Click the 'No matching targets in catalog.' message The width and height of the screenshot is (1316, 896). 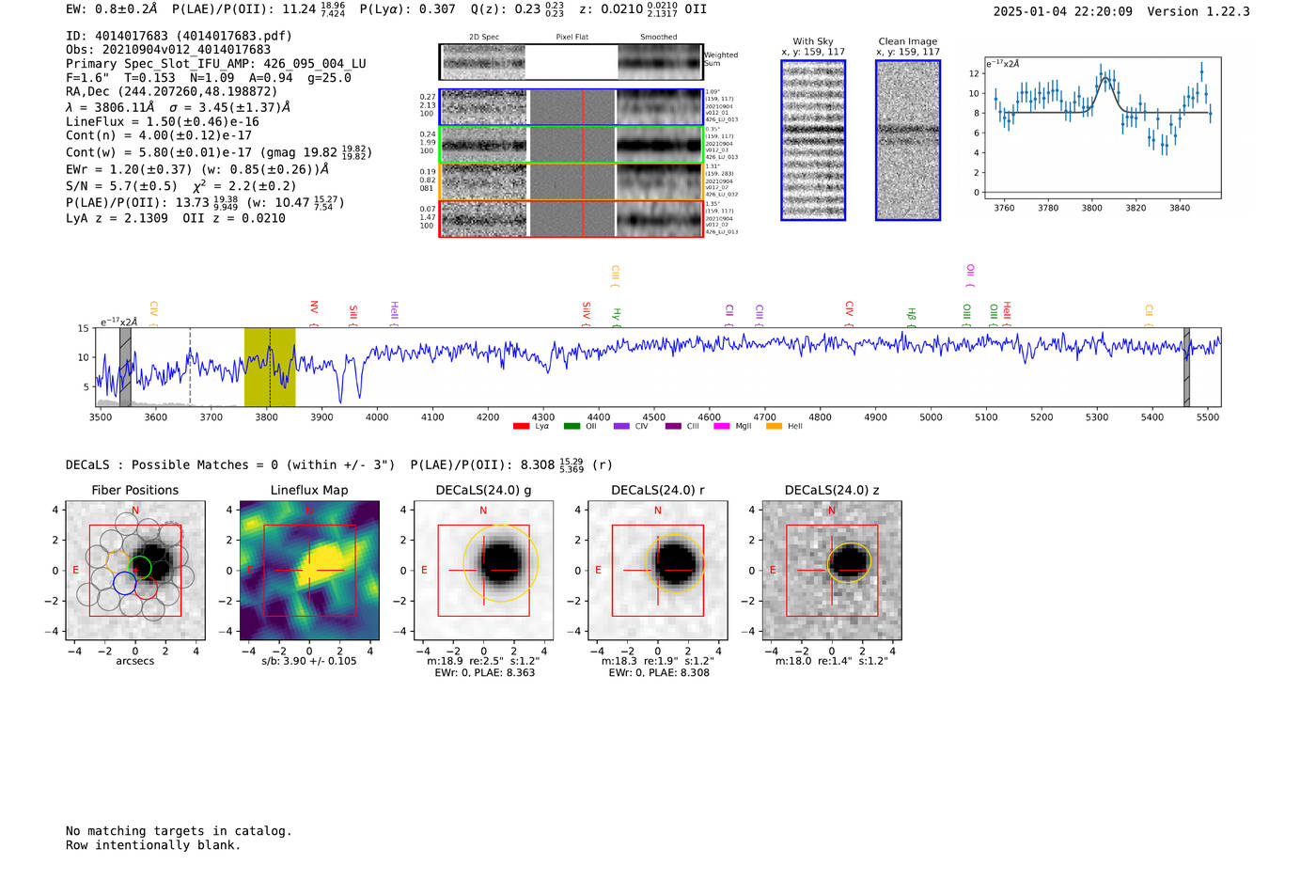179,831
